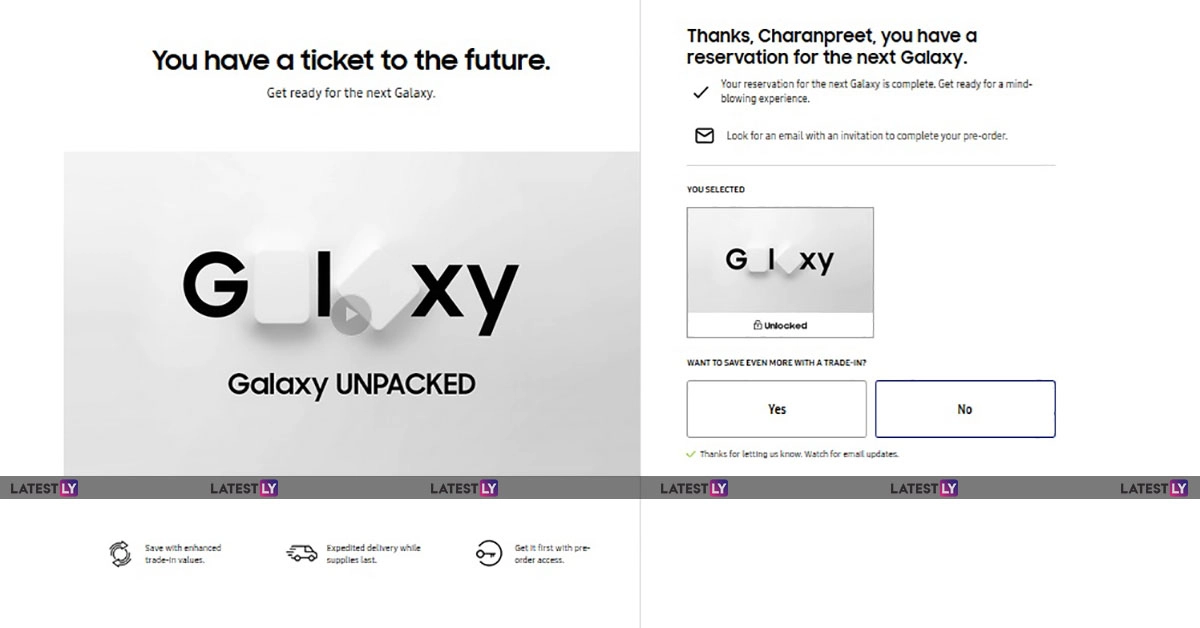Play the Galaxy Unpacked video
This screenshot has width=1200, height=628.
351,315
